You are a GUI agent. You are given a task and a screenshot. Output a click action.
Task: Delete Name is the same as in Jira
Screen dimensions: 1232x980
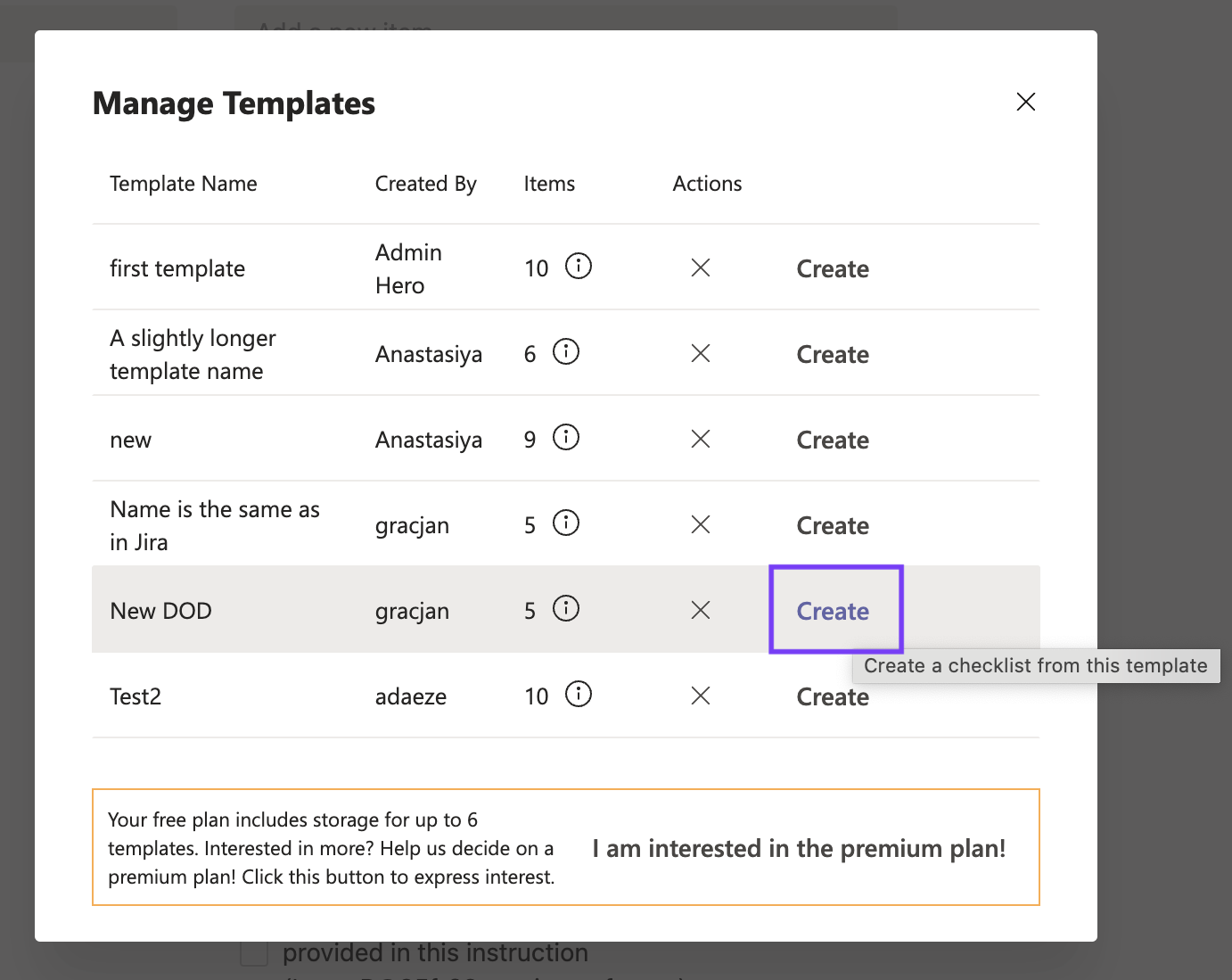pos(701,524)
